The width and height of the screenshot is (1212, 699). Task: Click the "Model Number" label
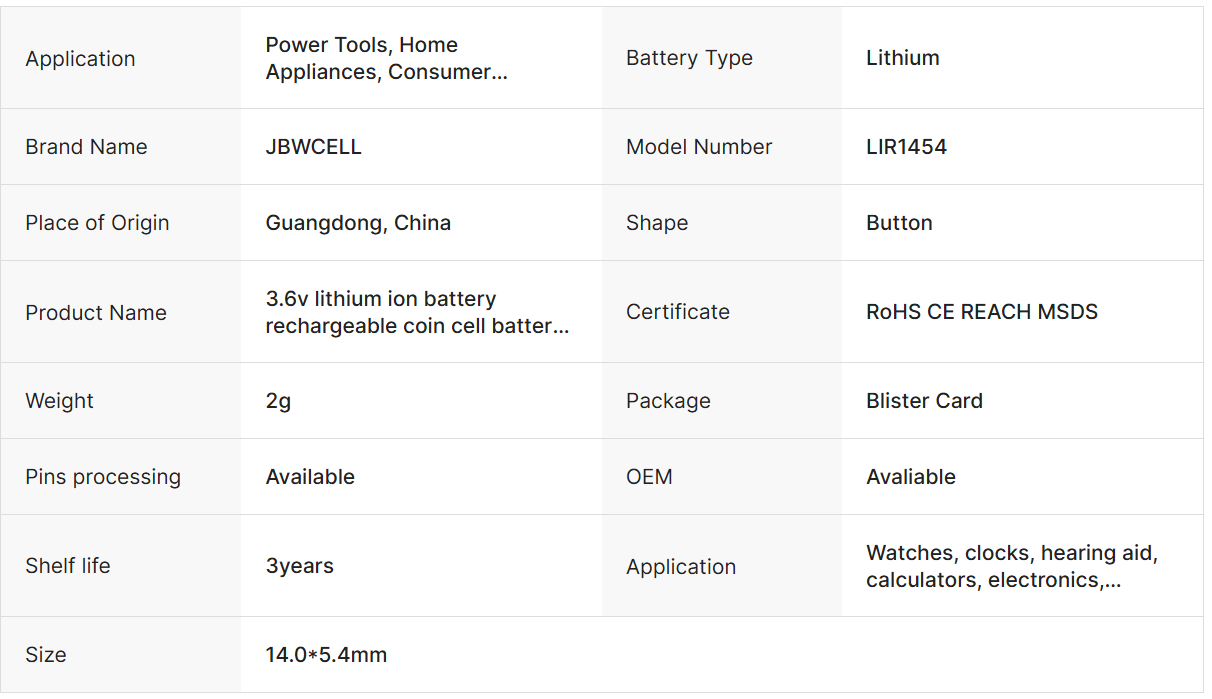tap(699, 147)
